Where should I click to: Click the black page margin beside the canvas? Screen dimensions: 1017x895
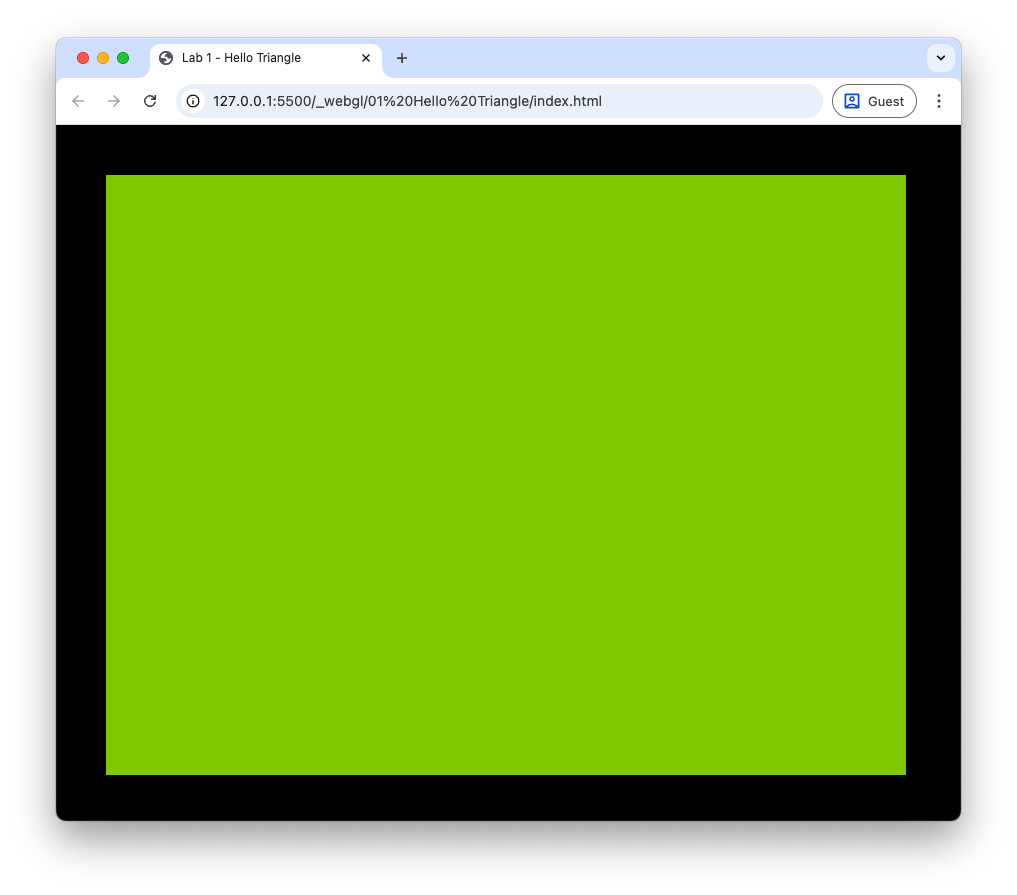click(81, 475)
